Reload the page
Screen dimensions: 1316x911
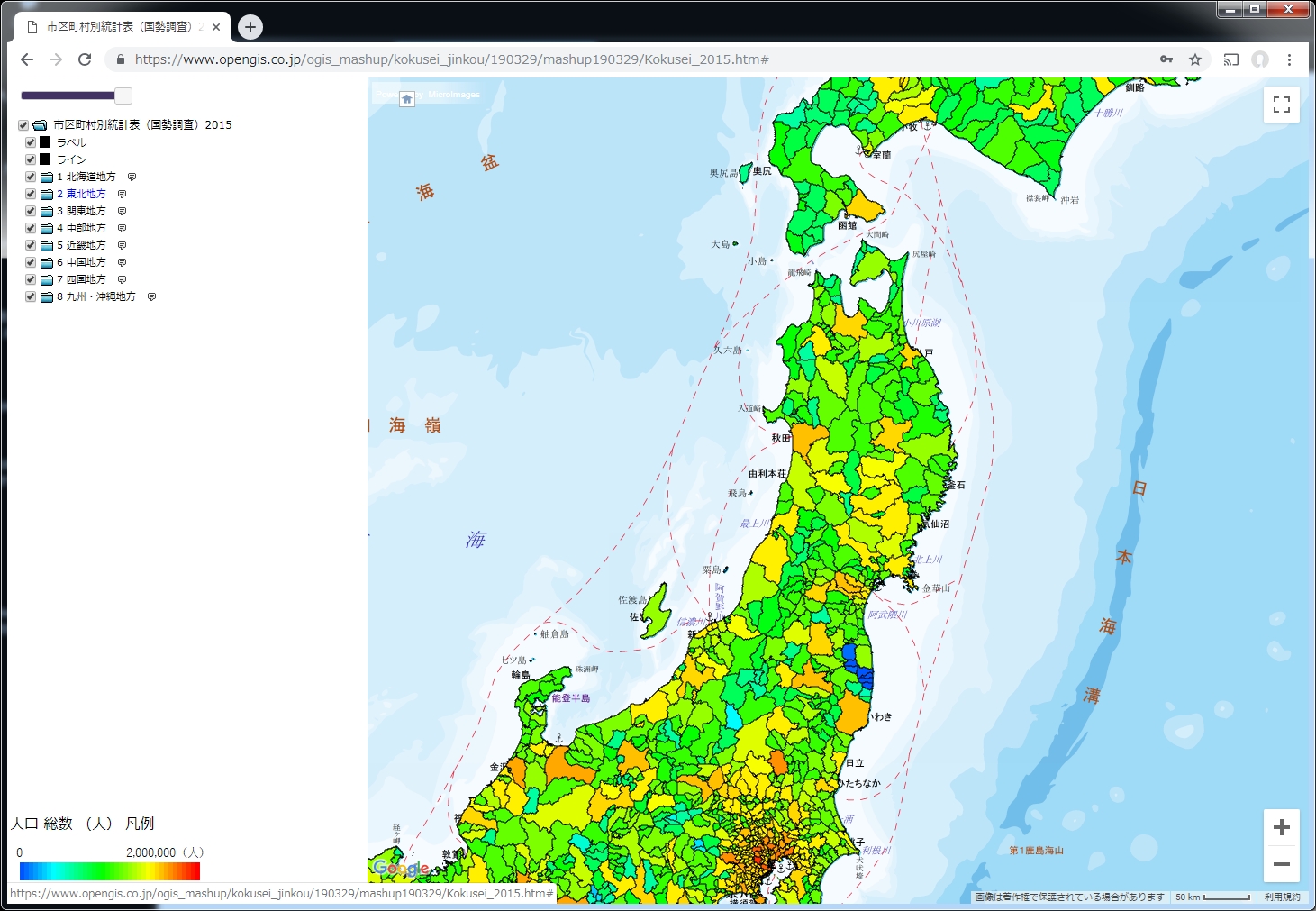pos(85,59)
